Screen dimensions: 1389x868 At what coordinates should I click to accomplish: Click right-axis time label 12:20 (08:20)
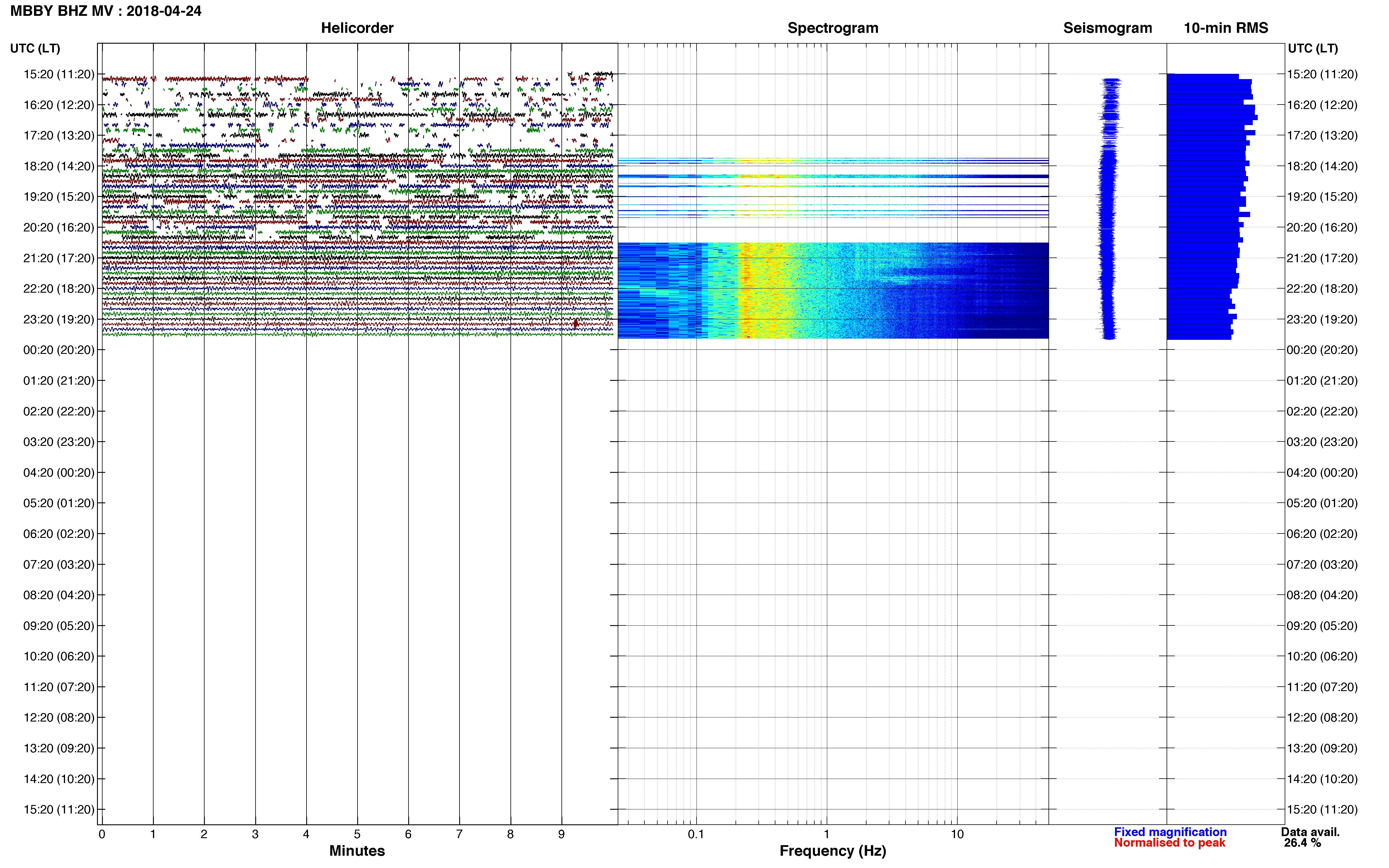point(1322,718)
